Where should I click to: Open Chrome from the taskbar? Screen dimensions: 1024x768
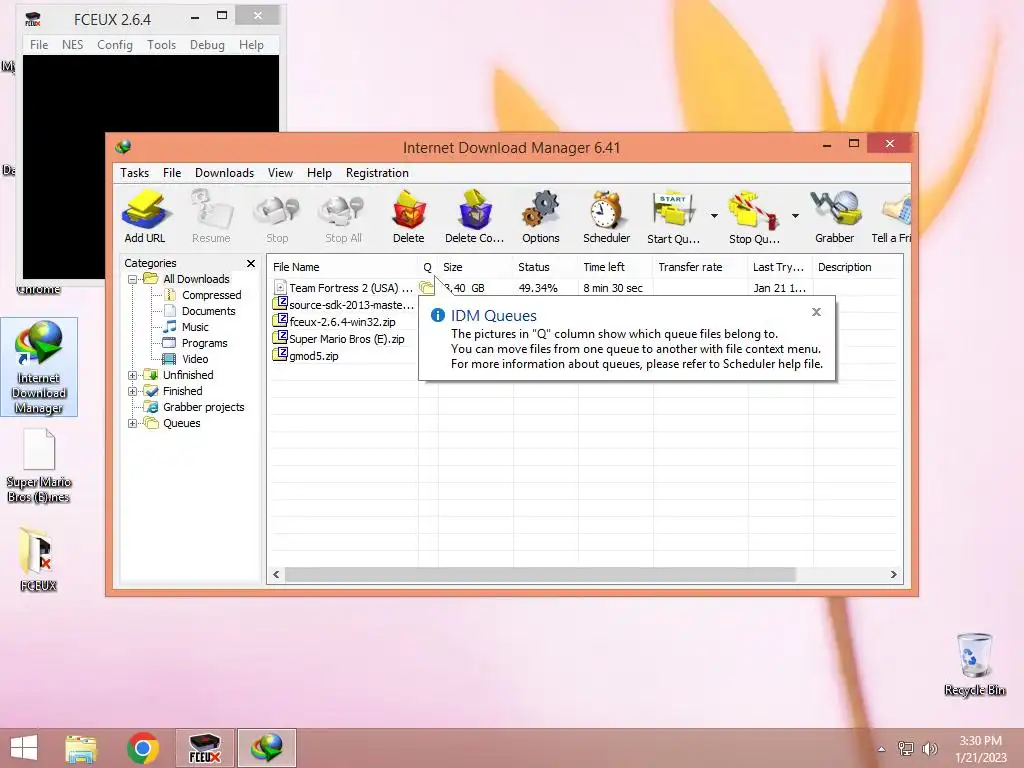point(143,748)
